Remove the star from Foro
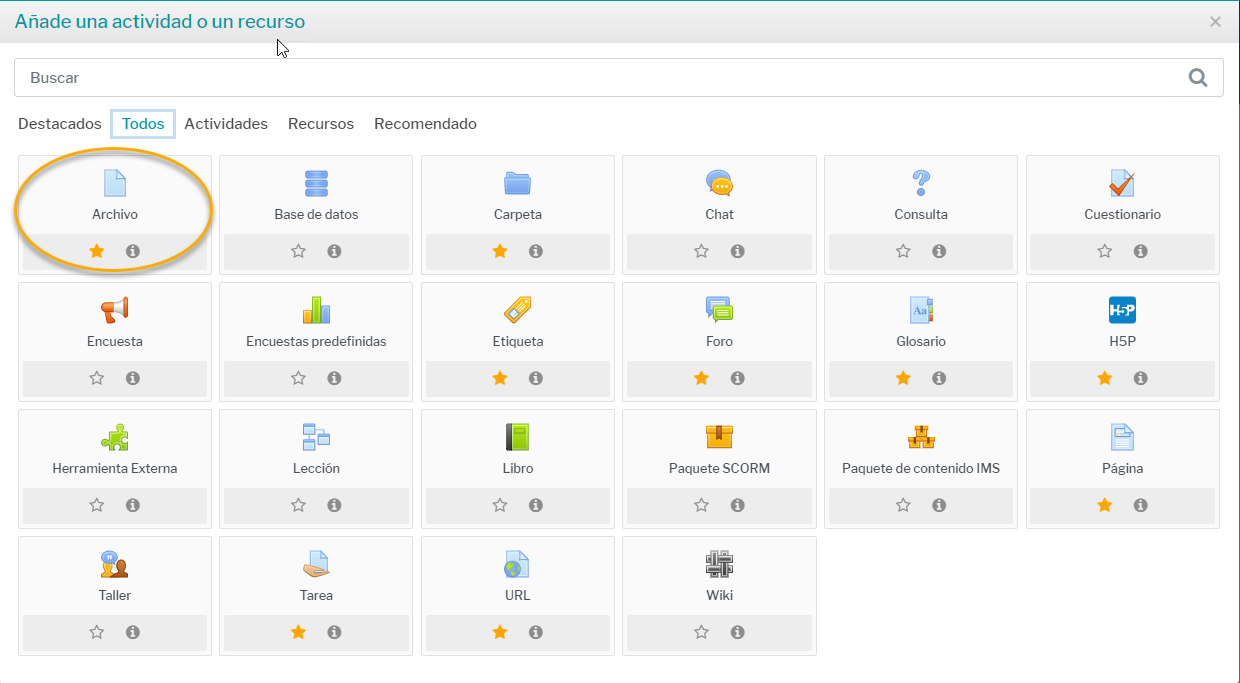 (x=701, y=378)
